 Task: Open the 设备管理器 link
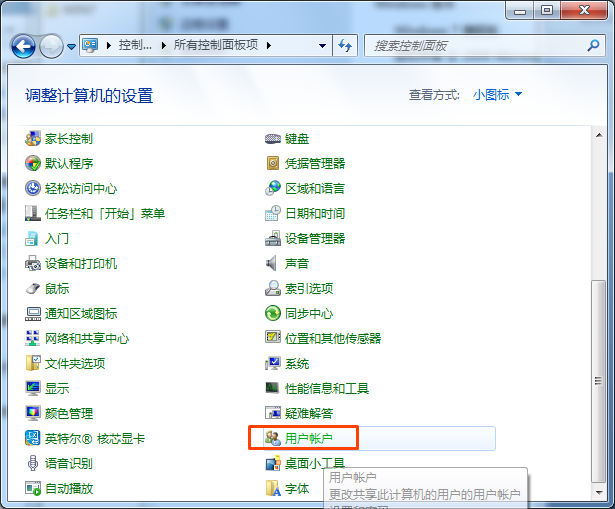[x=314, y=238]
